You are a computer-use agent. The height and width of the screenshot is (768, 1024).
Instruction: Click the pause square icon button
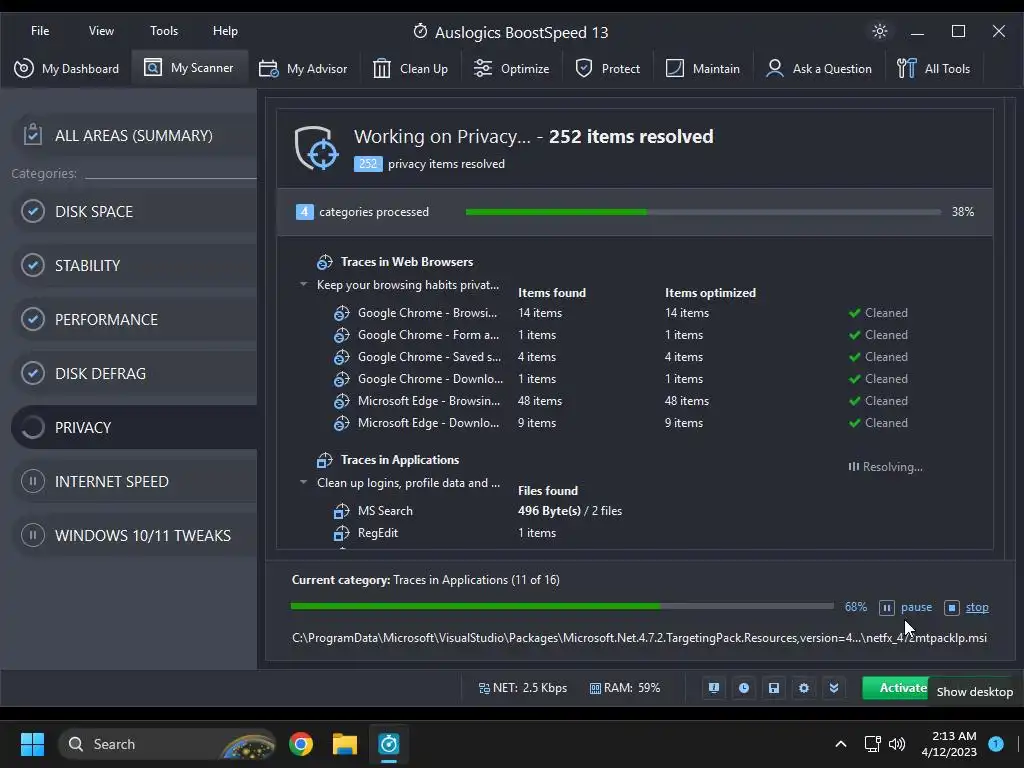tap(886, 608)
